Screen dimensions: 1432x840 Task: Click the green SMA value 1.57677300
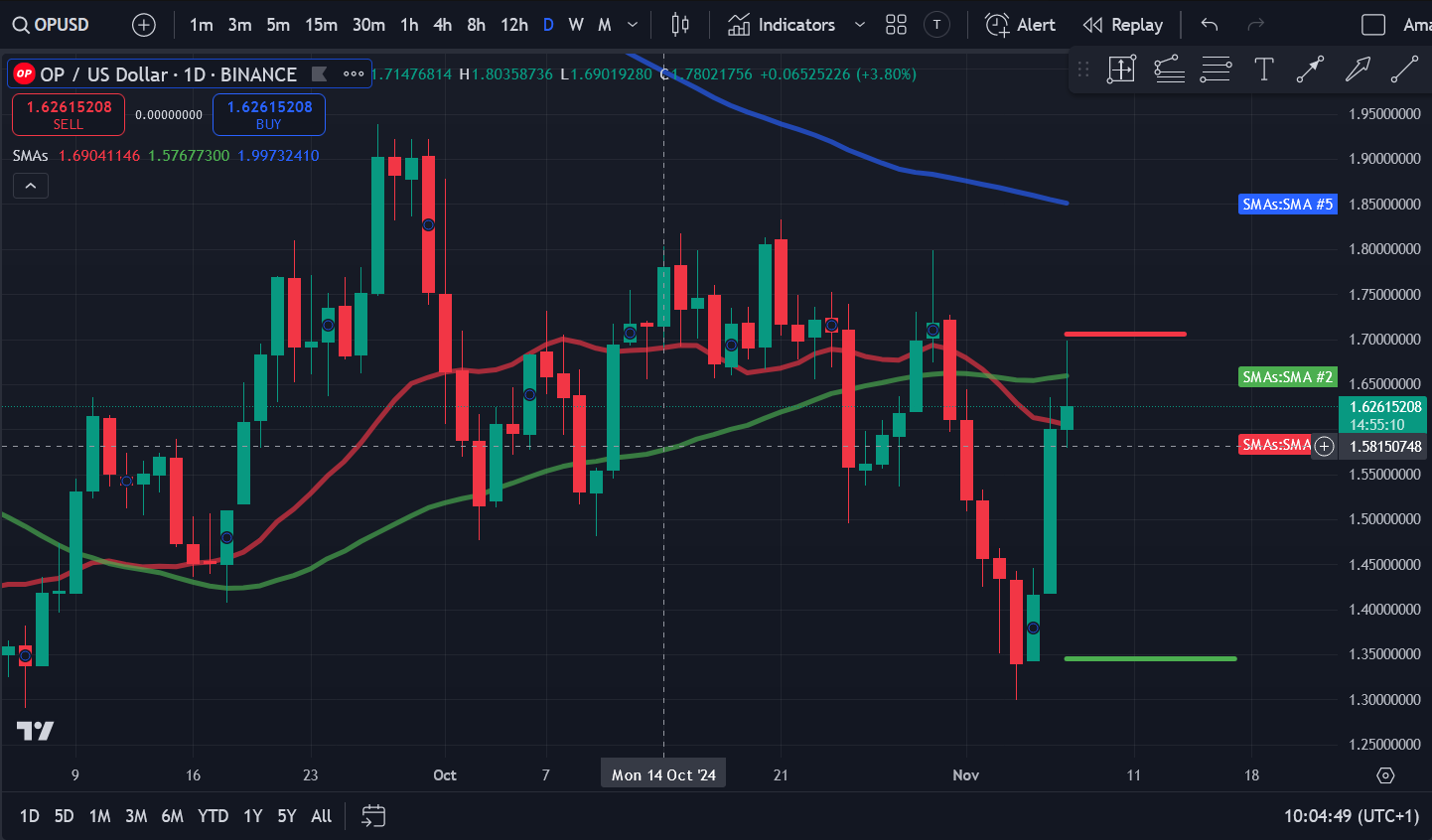(x=189, y=156)
